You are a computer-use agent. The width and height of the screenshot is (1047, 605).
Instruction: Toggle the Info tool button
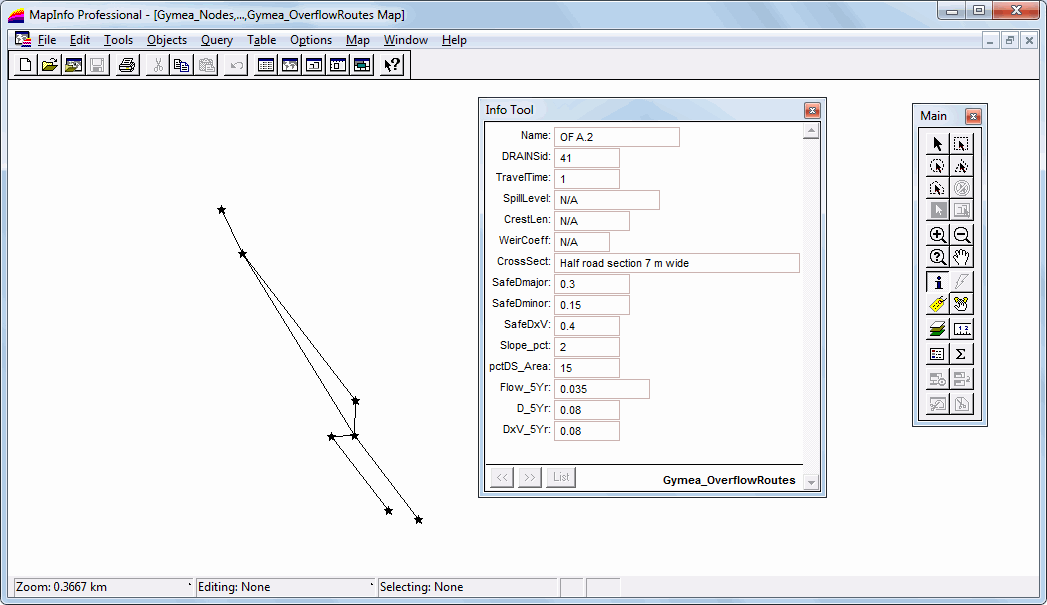937,282
